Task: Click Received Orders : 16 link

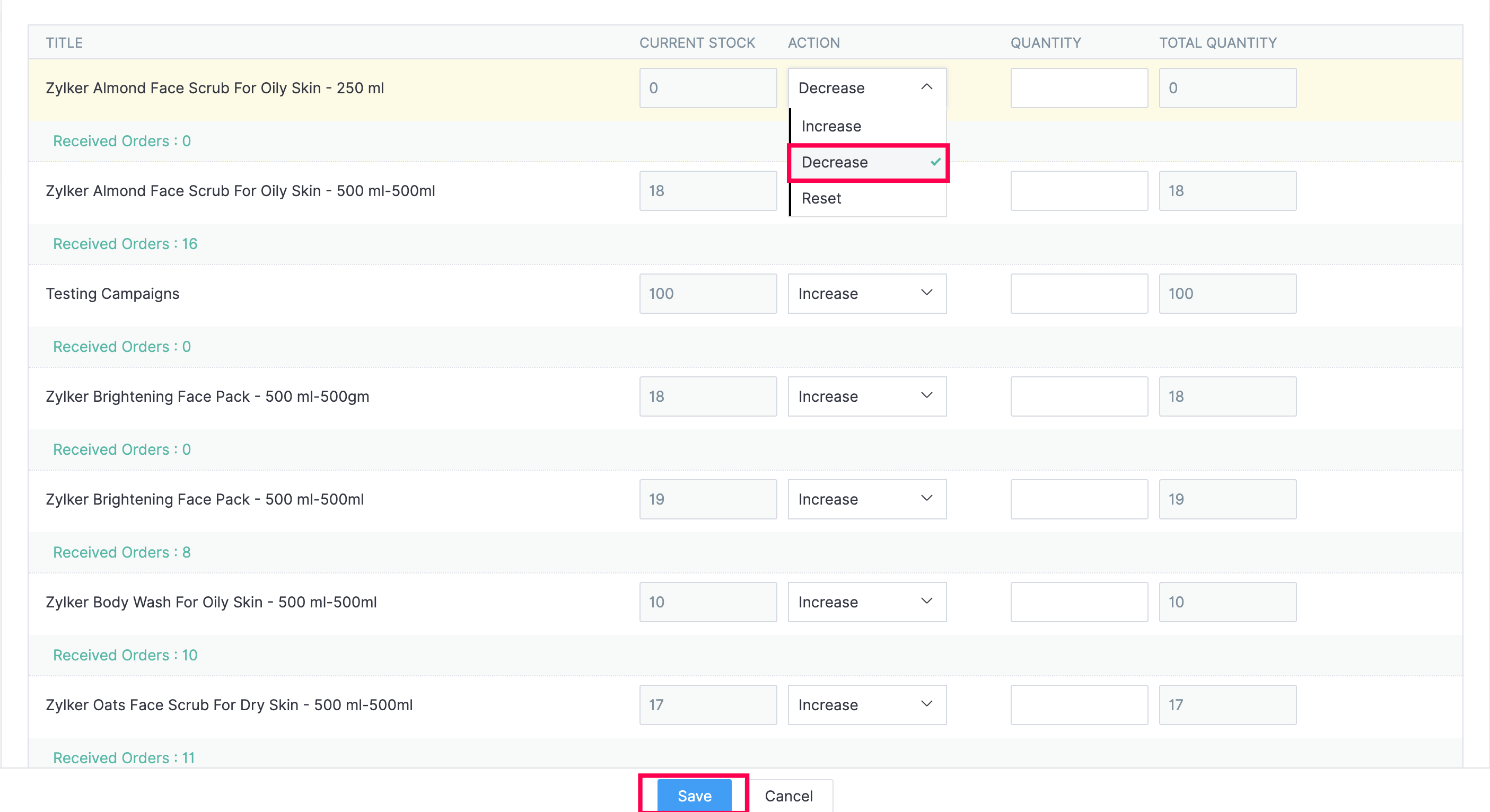Action: coord(125,244)
